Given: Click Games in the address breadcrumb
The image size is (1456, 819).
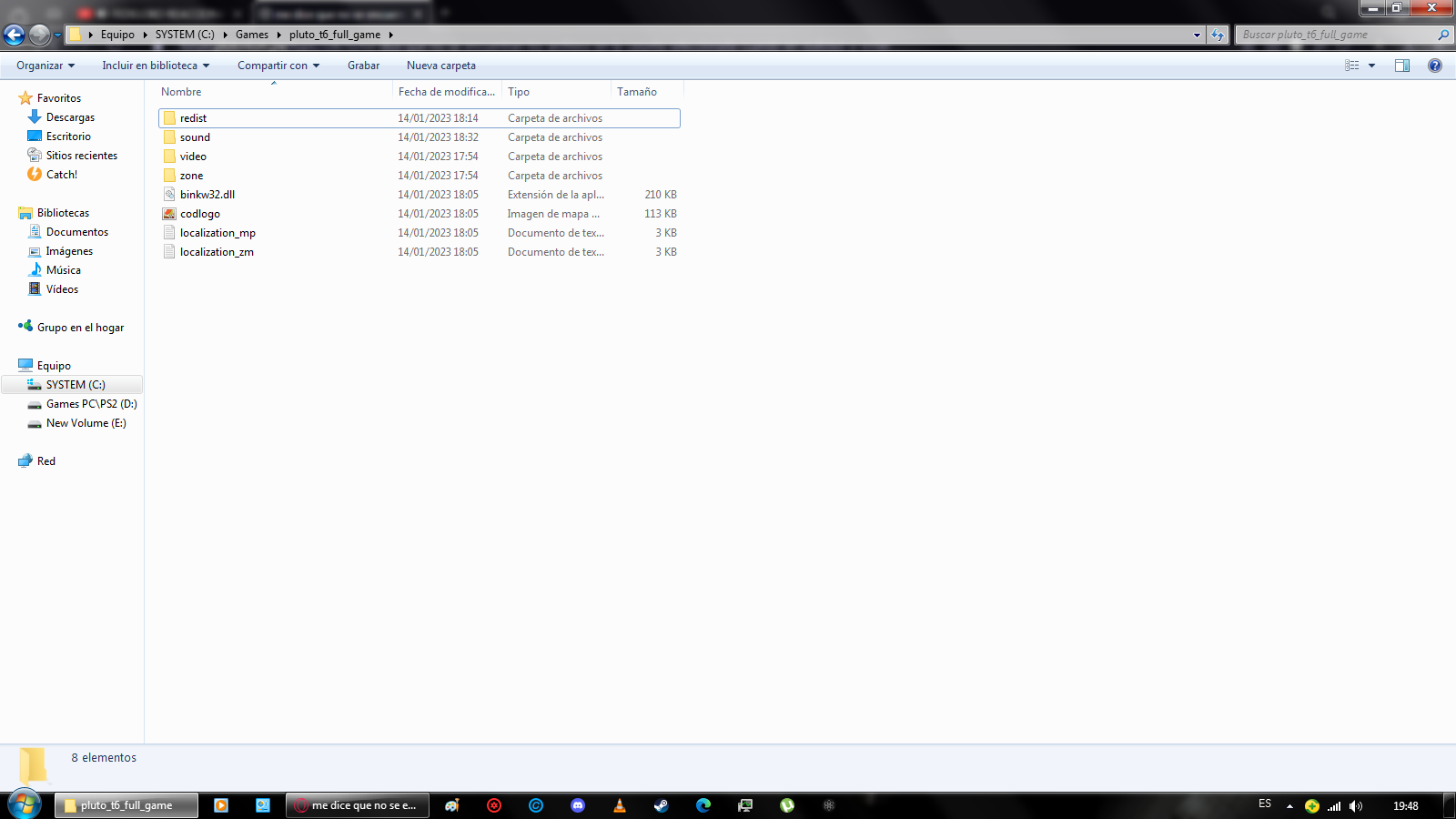Looking at the screenshot, I should tap(252, 35).
